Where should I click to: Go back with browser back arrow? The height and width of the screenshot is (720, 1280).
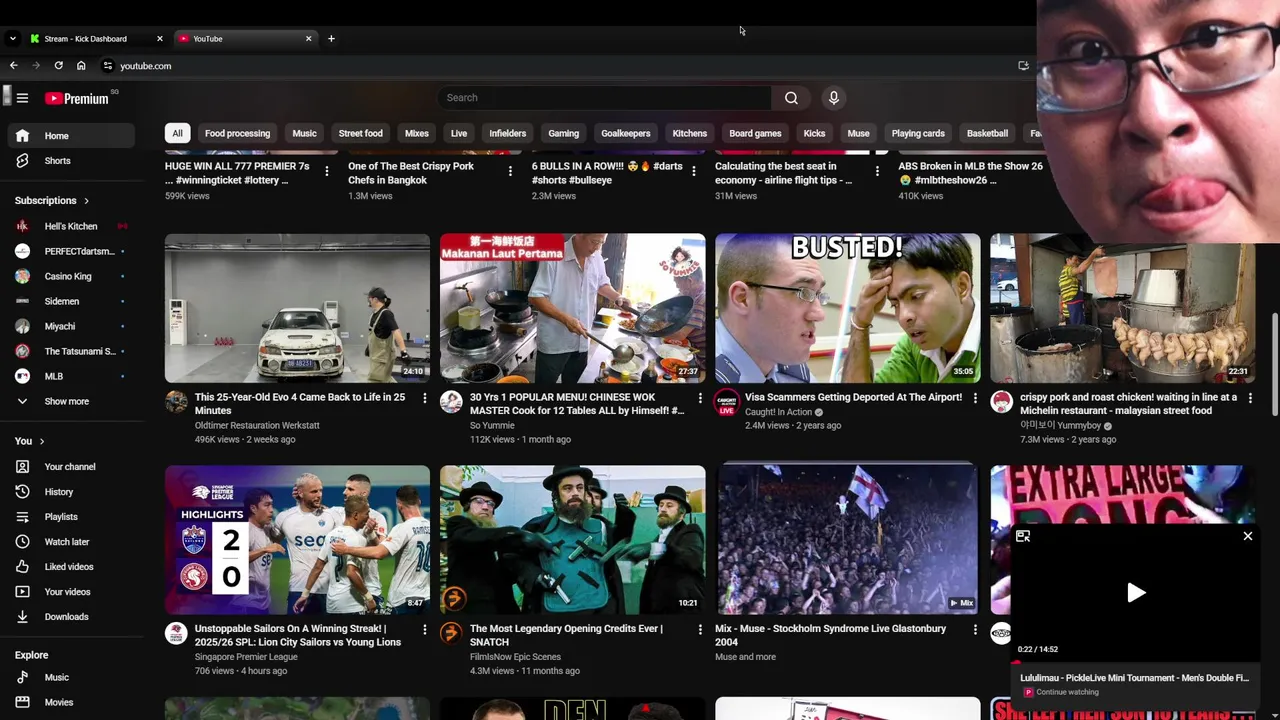click(13, 66)
